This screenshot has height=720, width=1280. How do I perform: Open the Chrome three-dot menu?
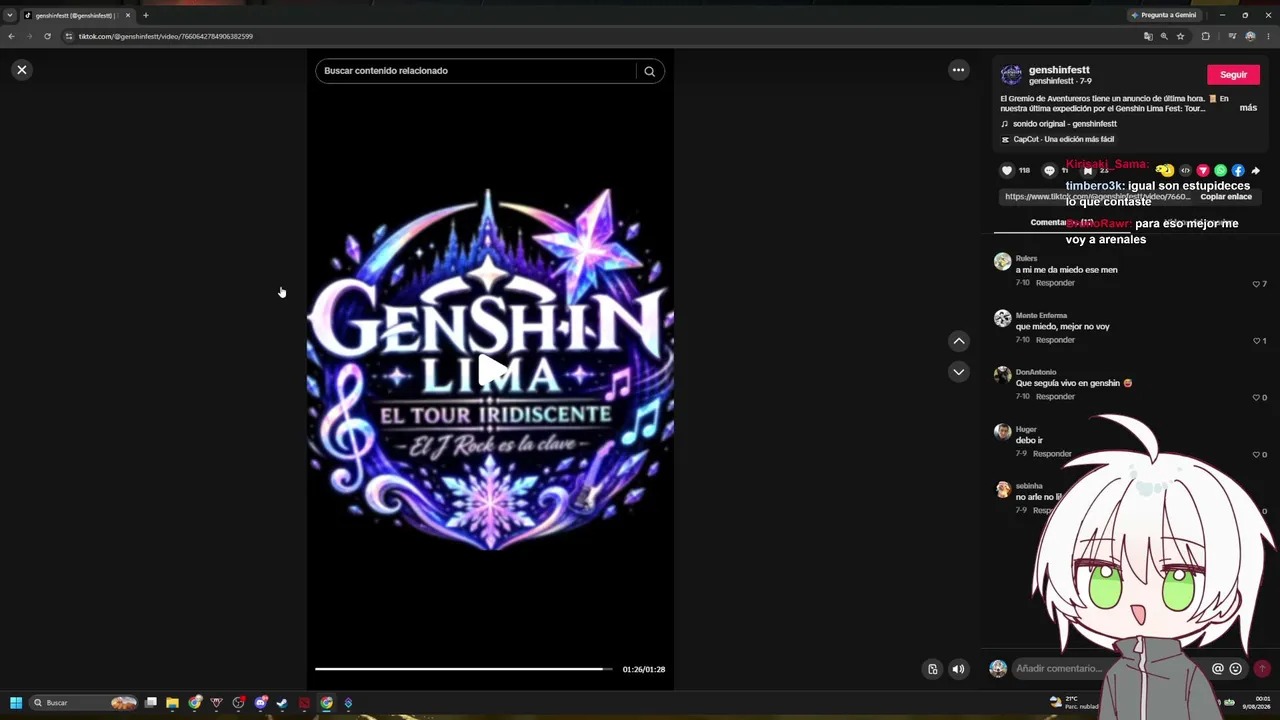point(1268,36)
